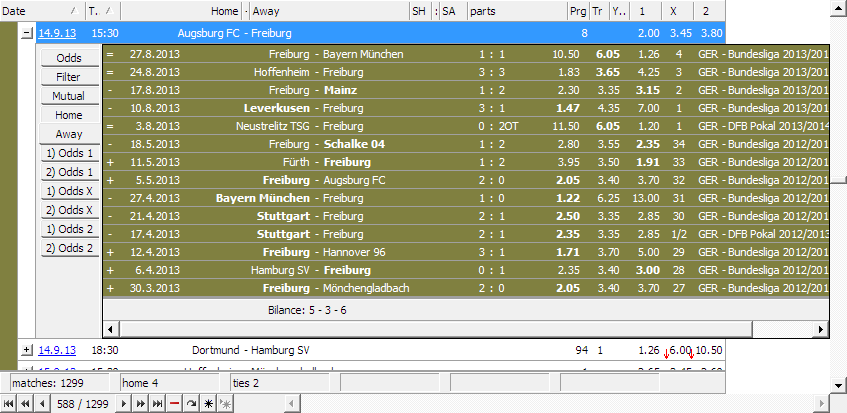Open the 14.9.13 link for Augsburg match

click(57, 33)
